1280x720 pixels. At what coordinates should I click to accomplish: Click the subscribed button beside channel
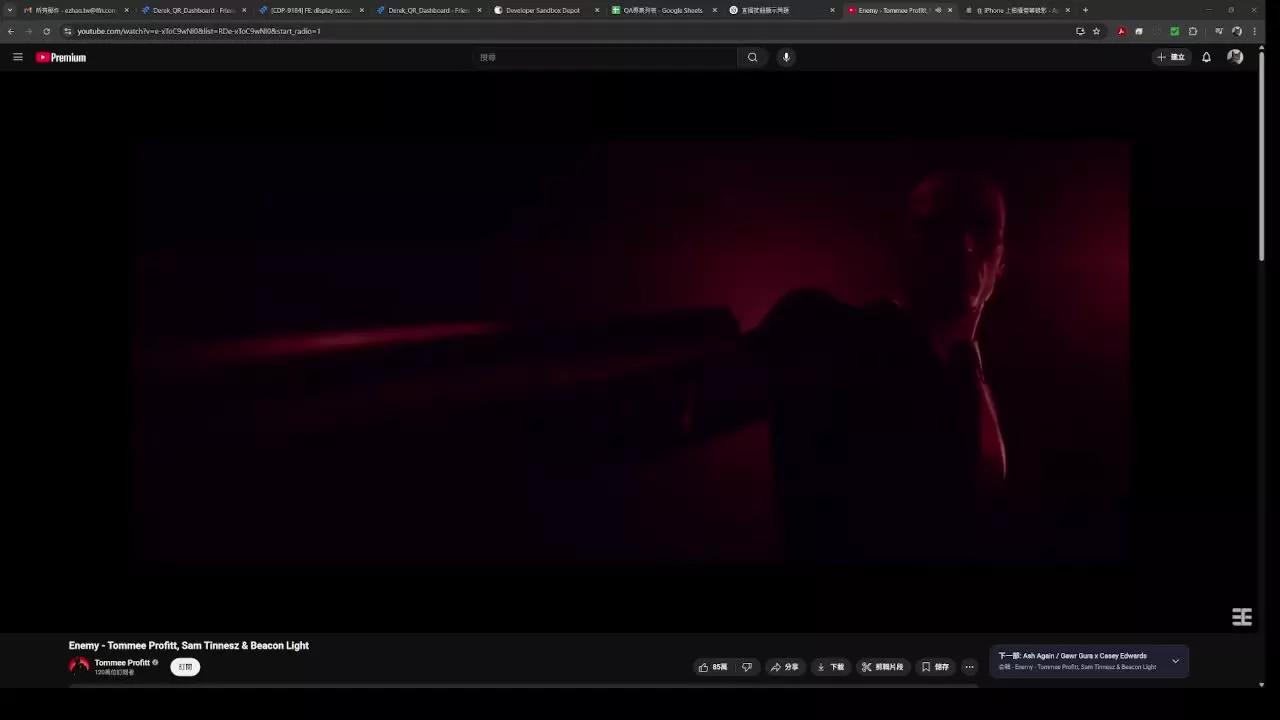click(x=185, y=667)
